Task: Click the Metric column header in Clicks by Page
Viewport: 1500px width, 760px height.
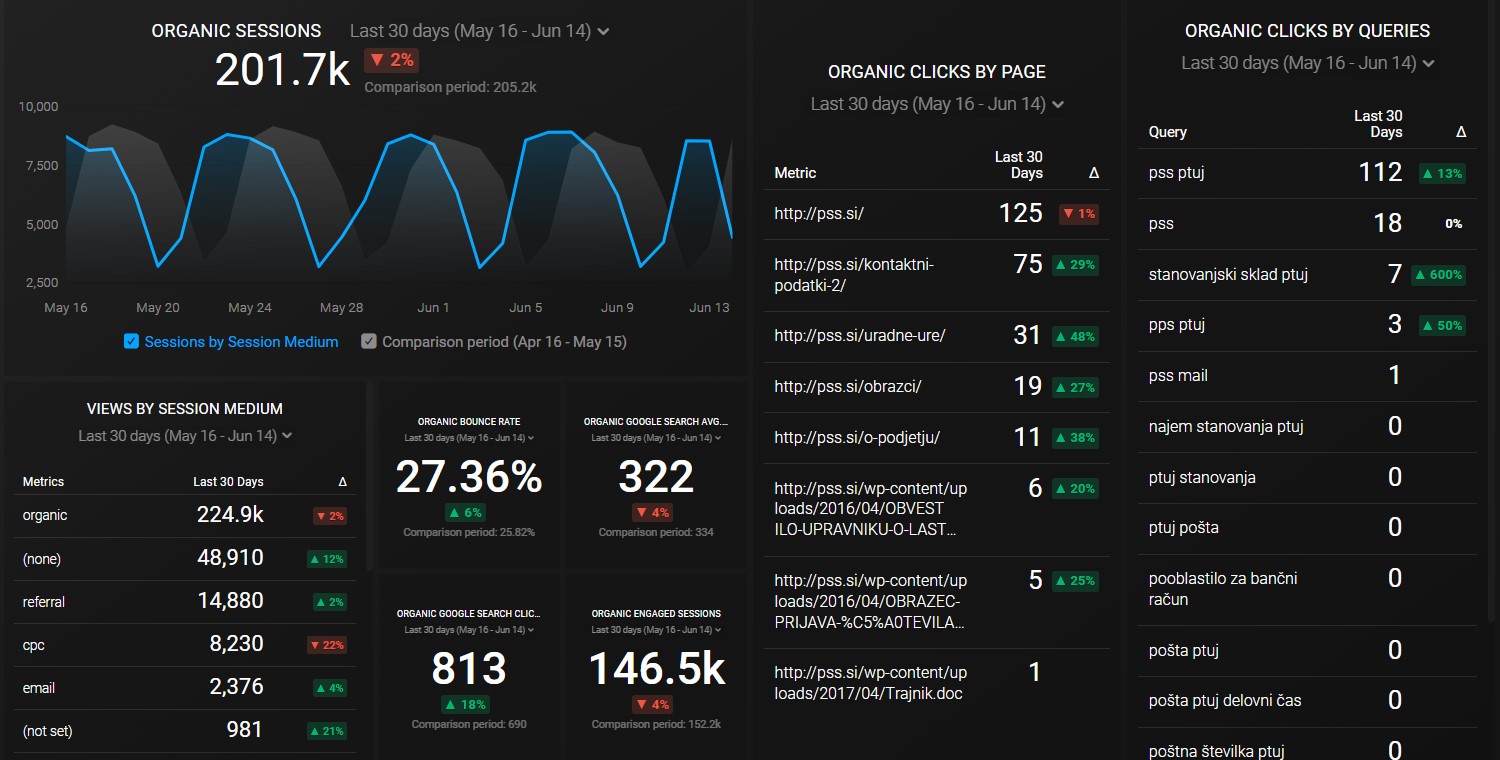Action: click(795, 173)
